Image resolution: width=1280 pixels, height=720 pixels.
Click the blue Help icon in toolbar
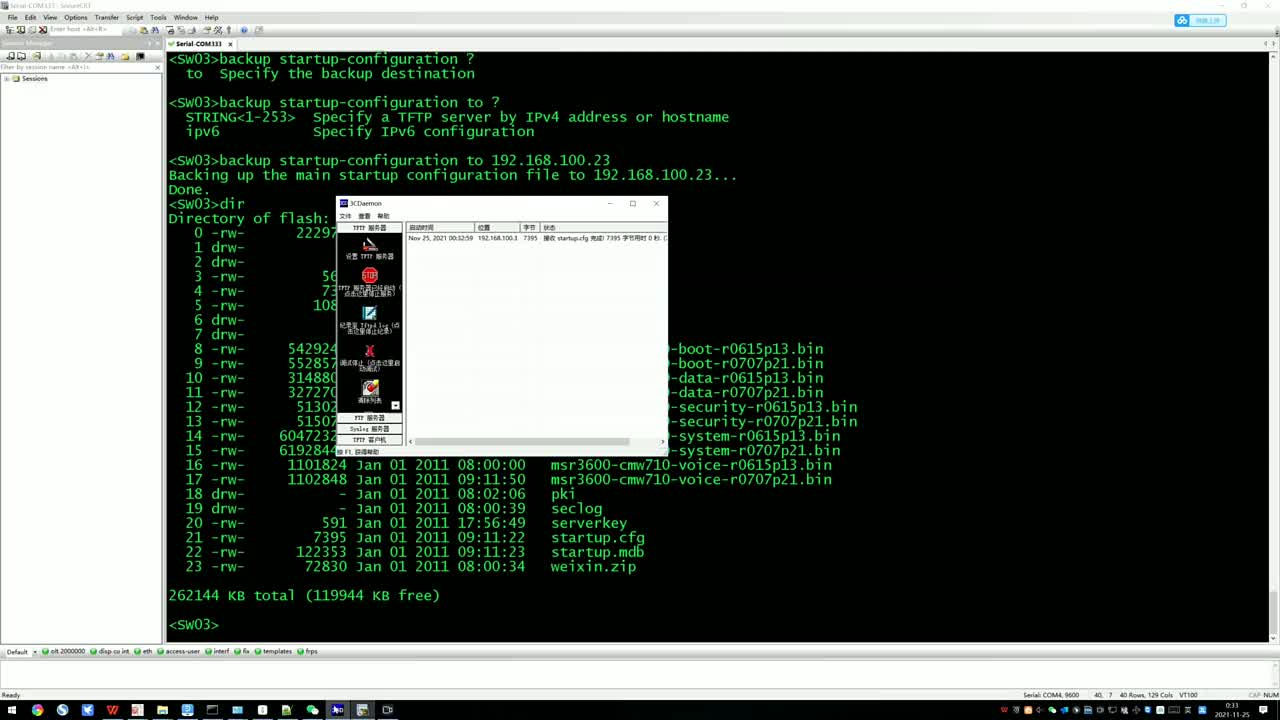point(244,30)
